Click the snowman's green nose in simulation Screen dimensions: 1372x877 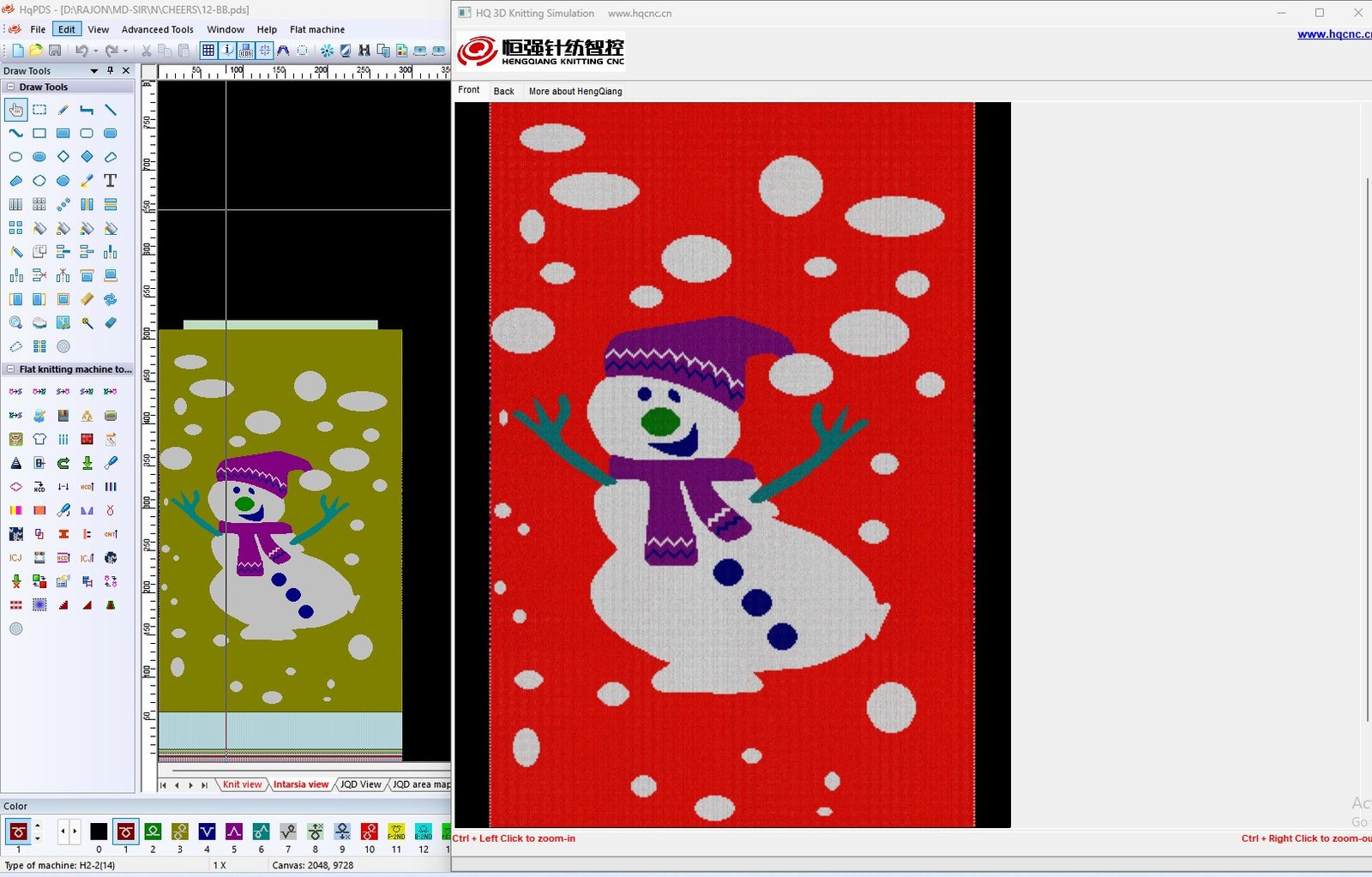660,420
